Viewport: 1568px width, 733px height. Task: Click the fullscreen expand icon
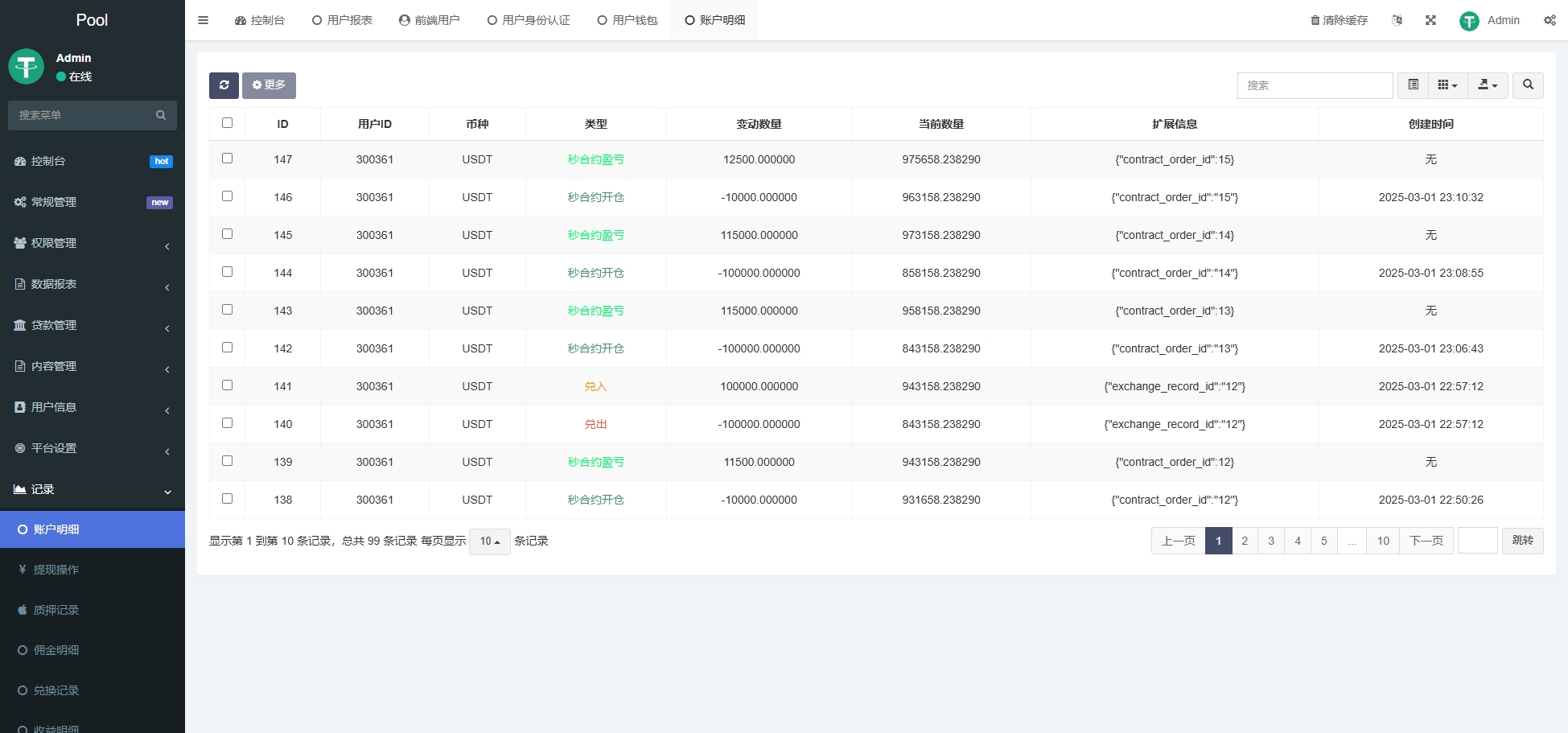coord(1430,20)
